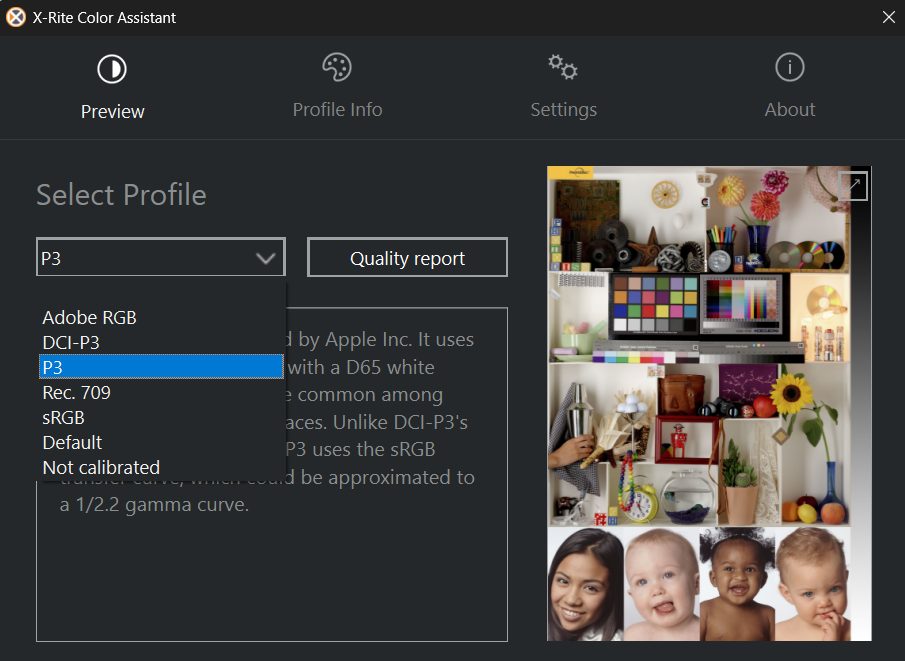Click the Profile Info palette icon
905x661 pixels.
pyautogui.click(x=337, y=67)
